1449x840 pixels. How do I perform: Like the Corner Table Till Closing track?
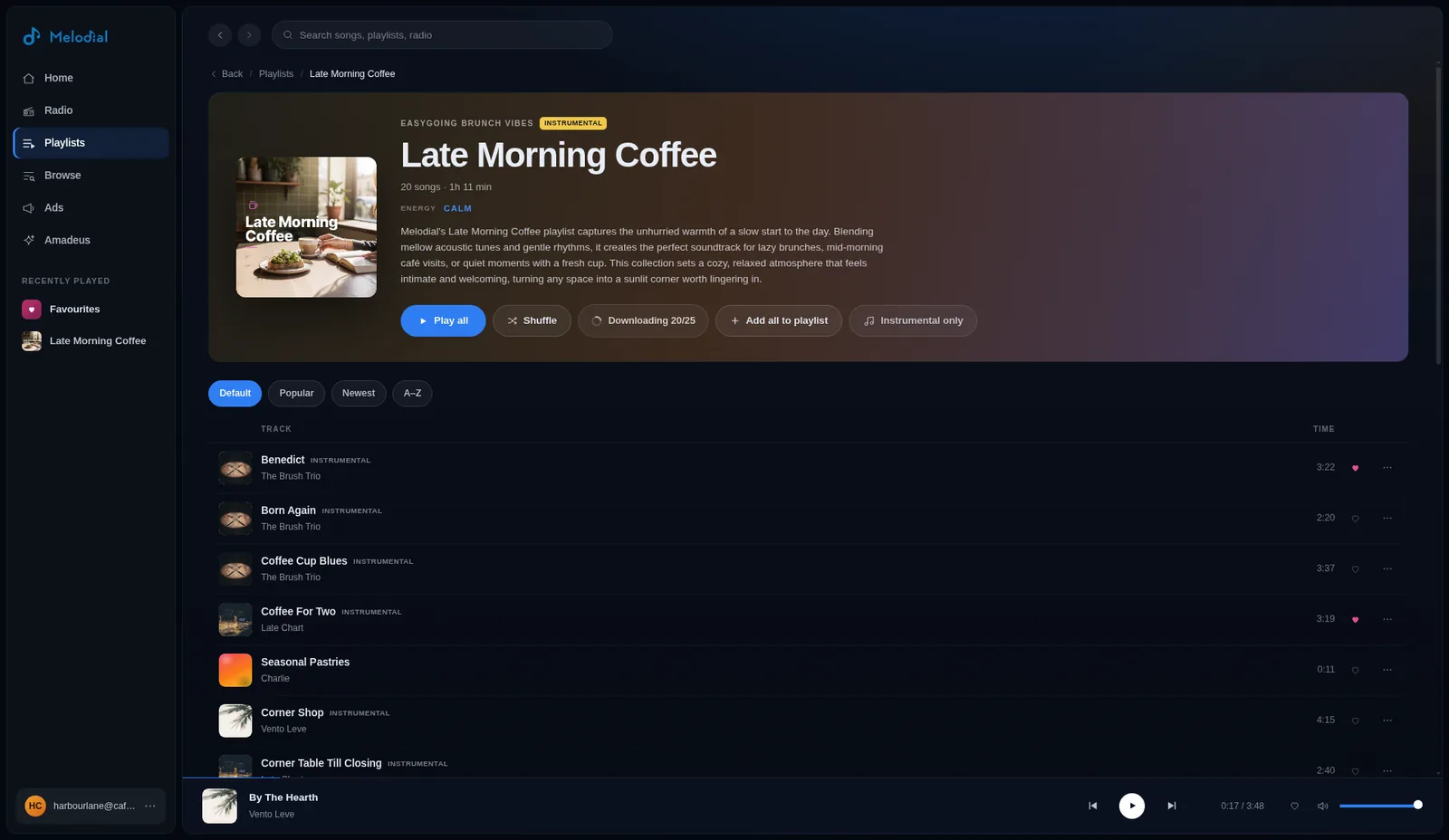click(x=1355, y=771)
